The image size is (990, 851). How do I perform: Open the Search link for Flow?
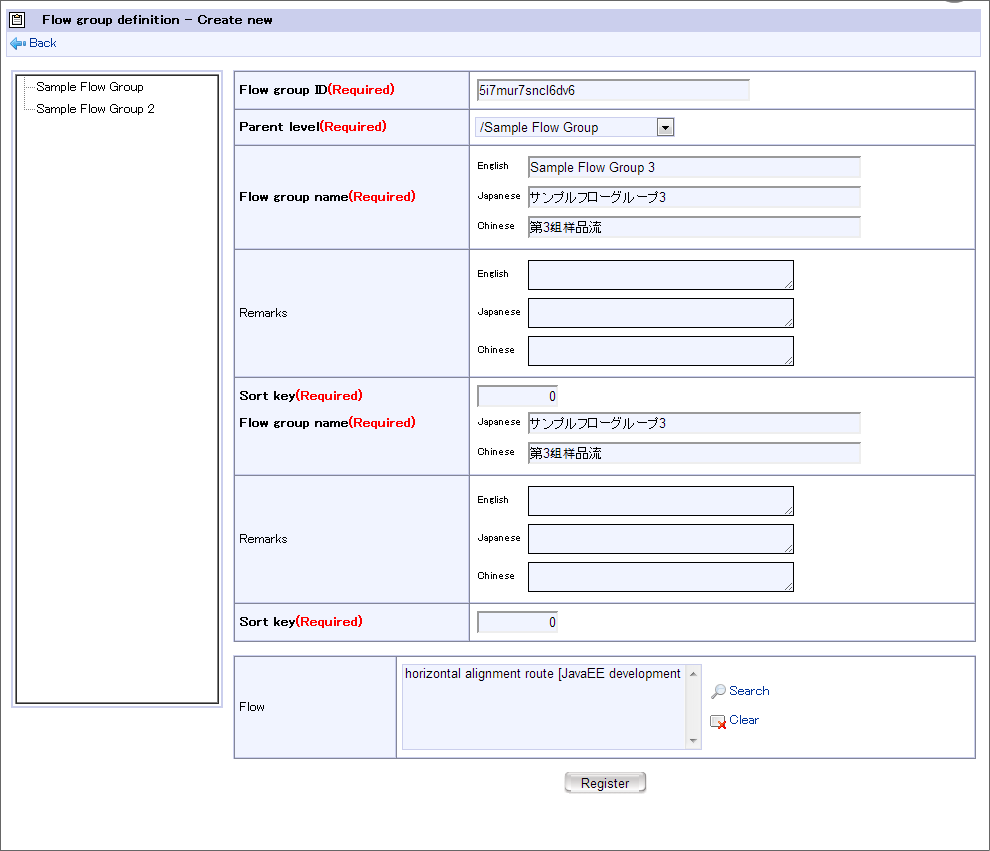tap(749, 691)
